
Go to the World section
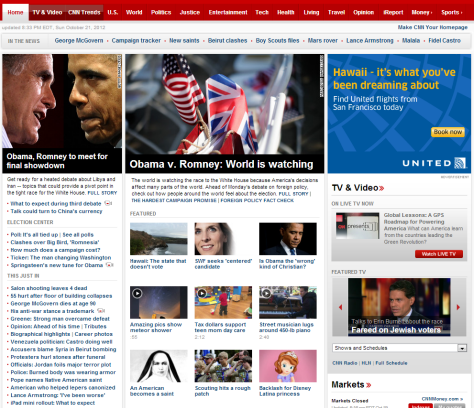pyautogui.click(x=134, y=12)
